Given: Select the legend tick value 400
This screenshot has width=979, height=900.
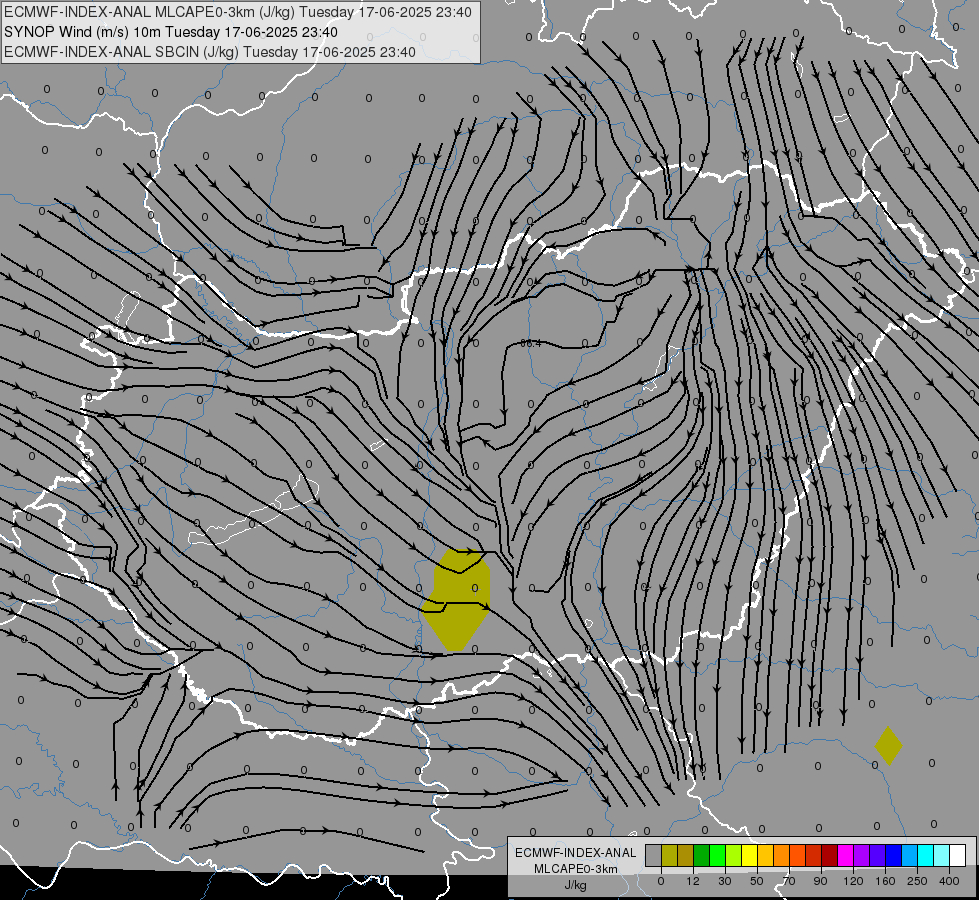Looking at the screenshot, I should click(949, 881).
